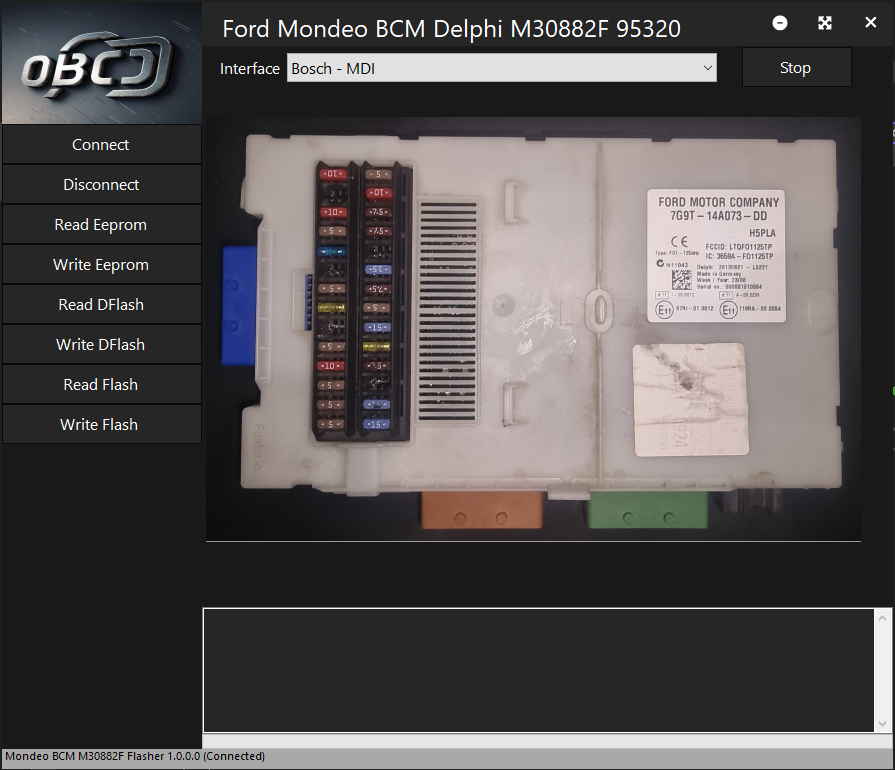Image resolution: width=895 pixels, height=770 pixels.
Task: Click the log scrollbar down arrow
Action: coord(883,723)
